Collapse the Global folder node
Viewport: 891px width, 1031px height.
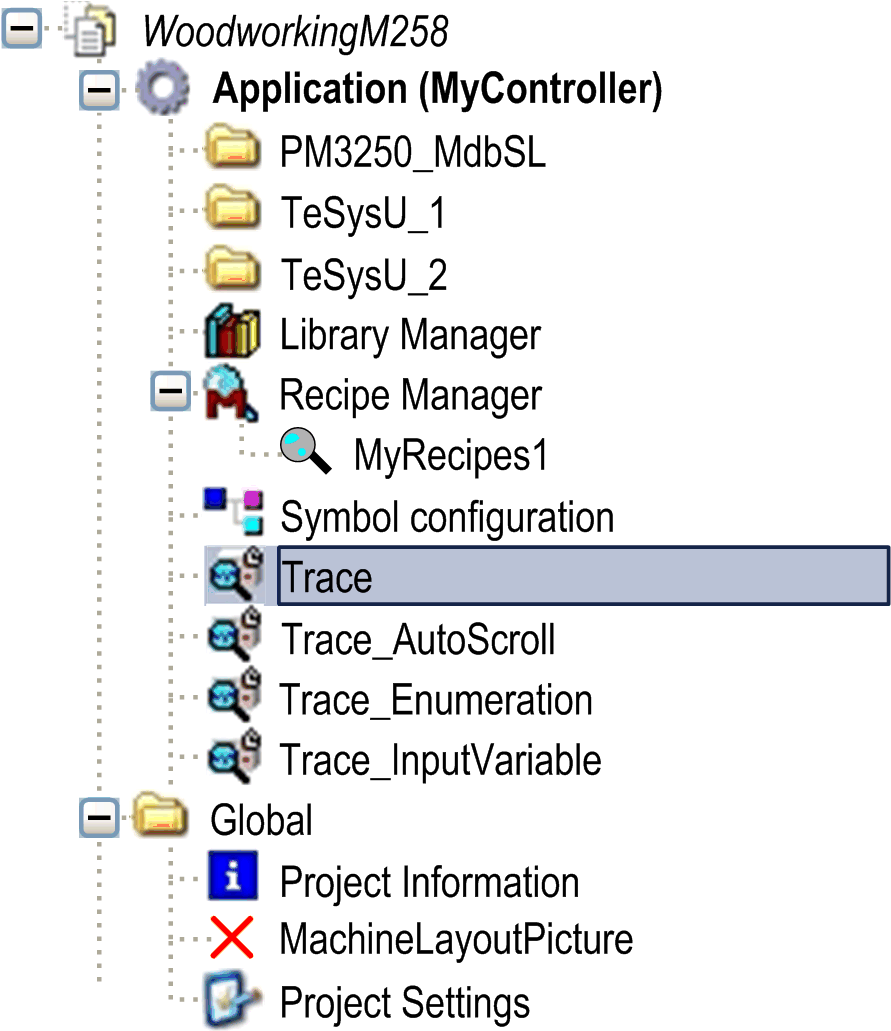[97, 819]
